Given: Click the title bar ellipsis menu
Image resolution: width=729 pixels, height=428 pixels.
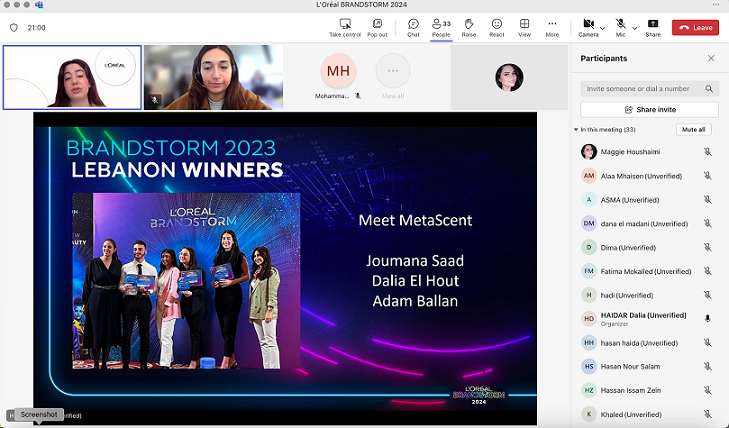Looking at the screenshot, I should click(716, 5).
